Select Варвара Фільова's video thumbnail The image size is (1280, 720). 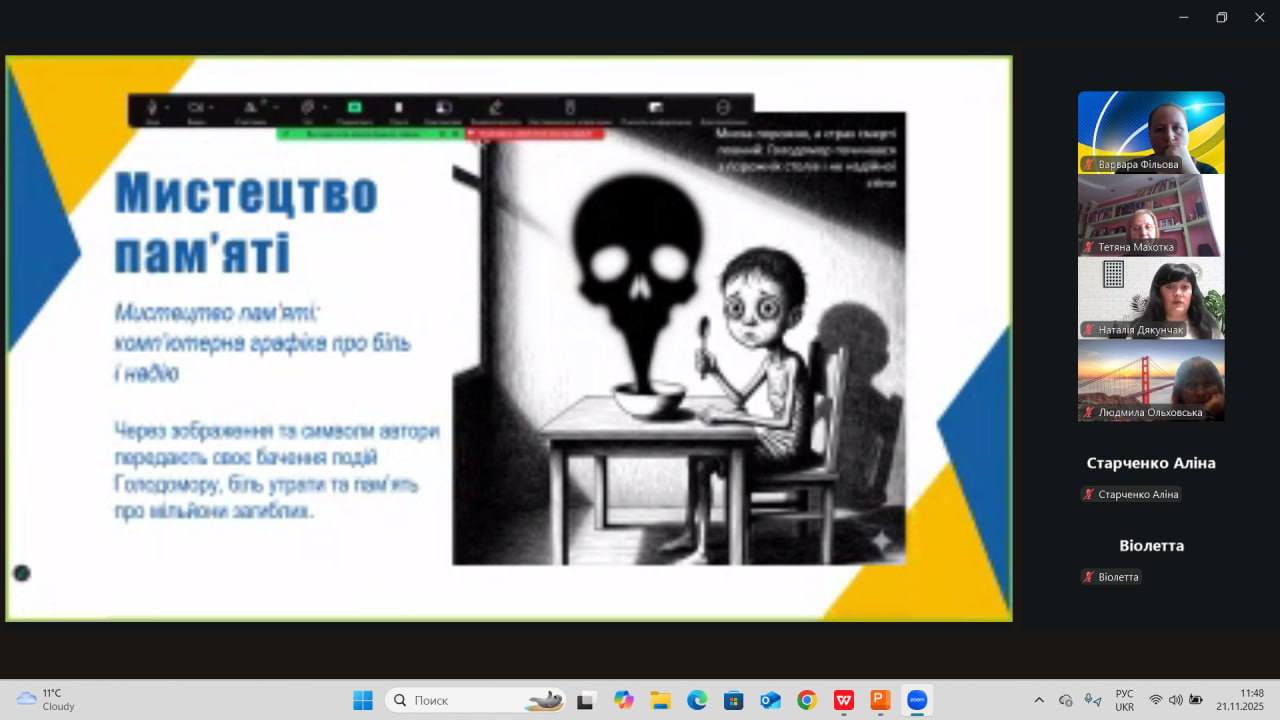click(x=1150, y=132)
